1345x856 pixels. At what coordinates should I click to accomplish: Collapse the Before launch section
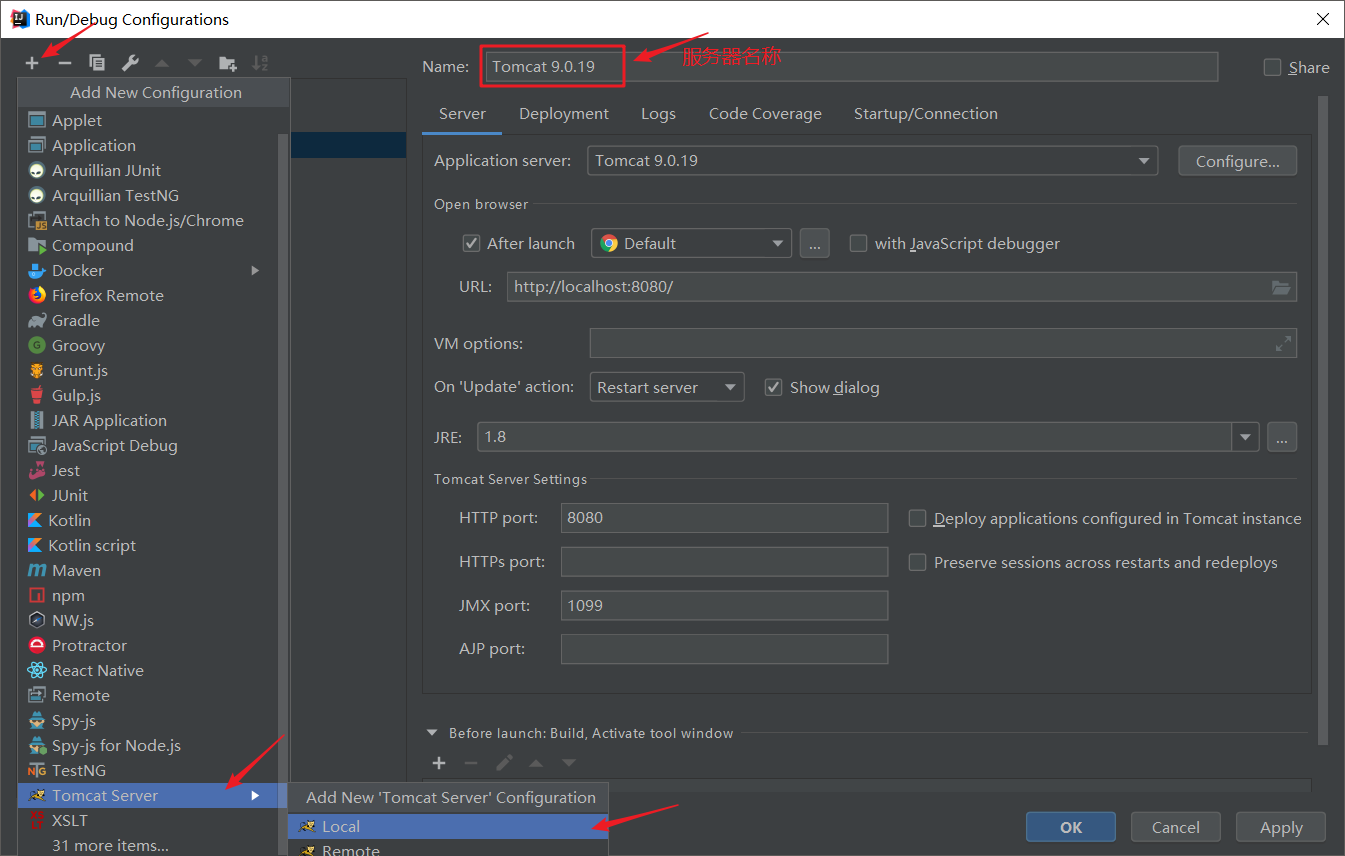pyautogui.click(x=432, y=733)
